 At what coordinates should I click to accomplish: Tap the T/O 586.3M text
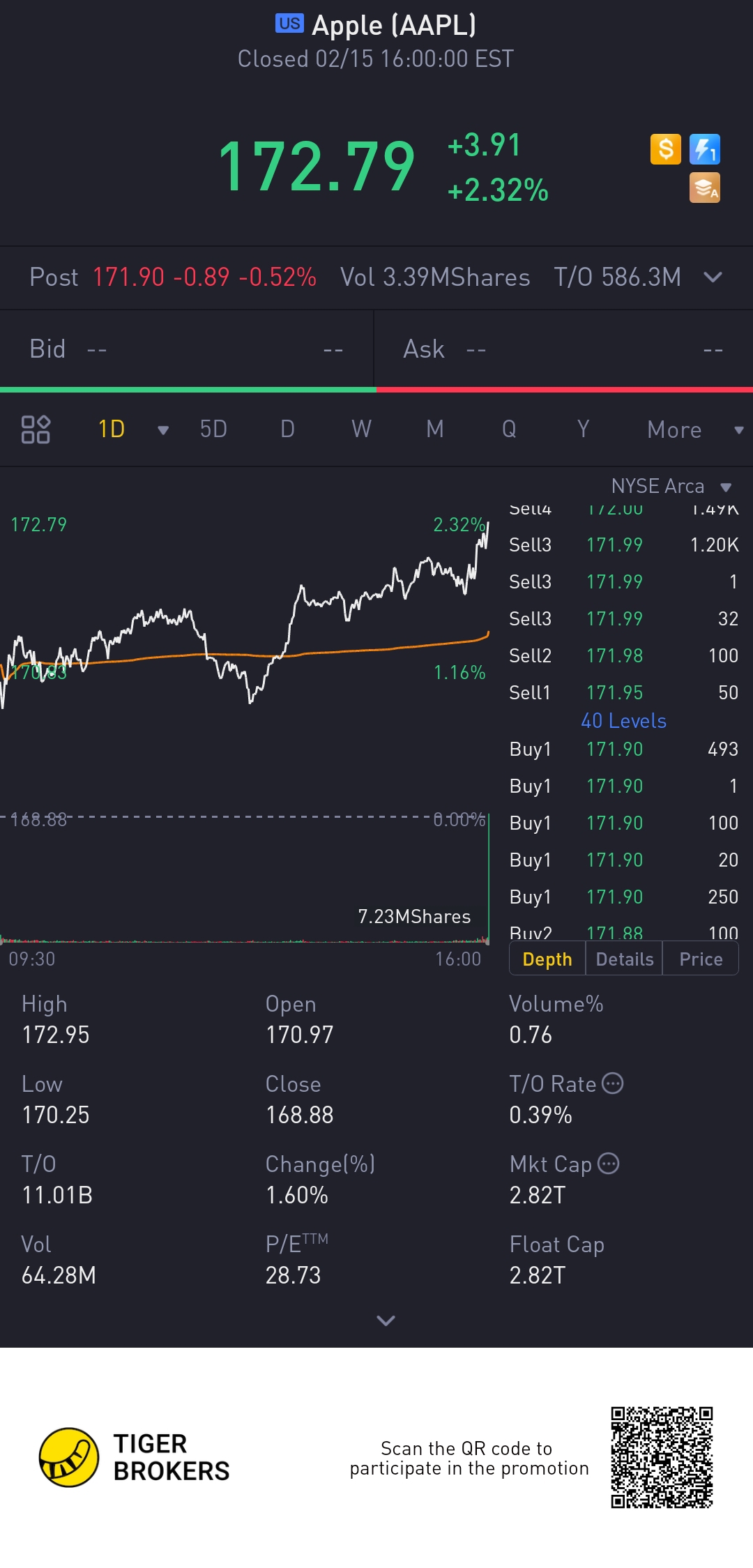point(617,277)
